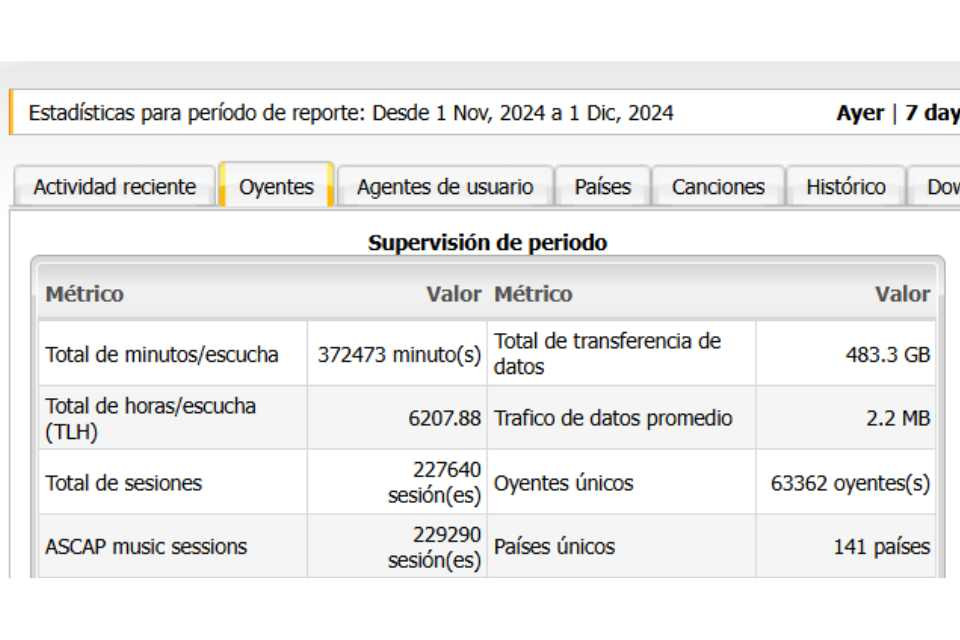Open the partially visible Dow tab
Image resolution: width=960 pixels, height=640 pixels.
click(x=934, y=187)
